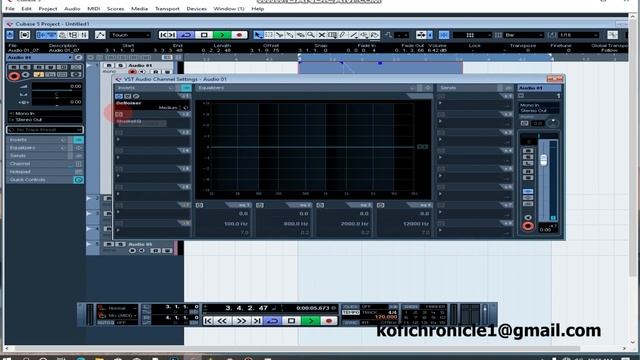Go to next marker in toolbar
This screenshot has height=360, width=640.
click(x=173, y=35)
